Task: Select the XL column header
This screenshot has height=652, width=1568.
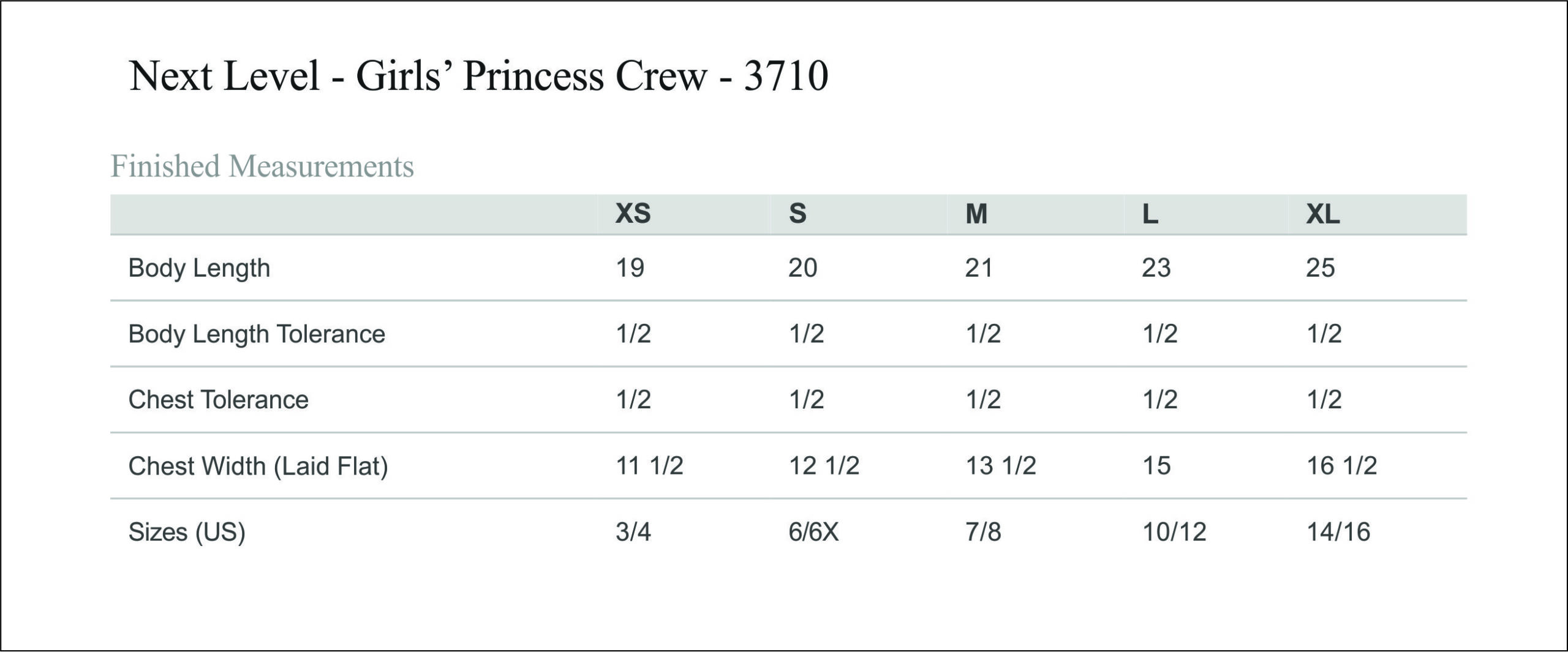Action: 1323,214
